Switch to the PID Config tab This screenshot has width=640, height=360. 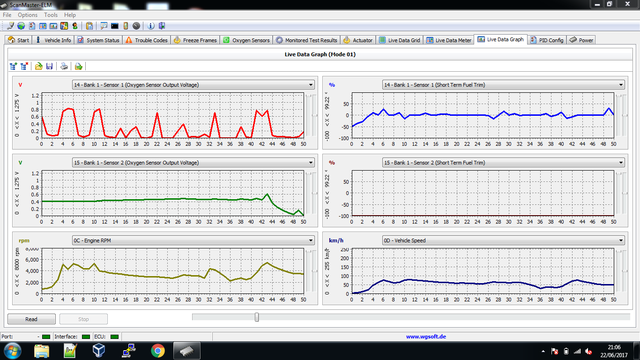click(547, 40)
